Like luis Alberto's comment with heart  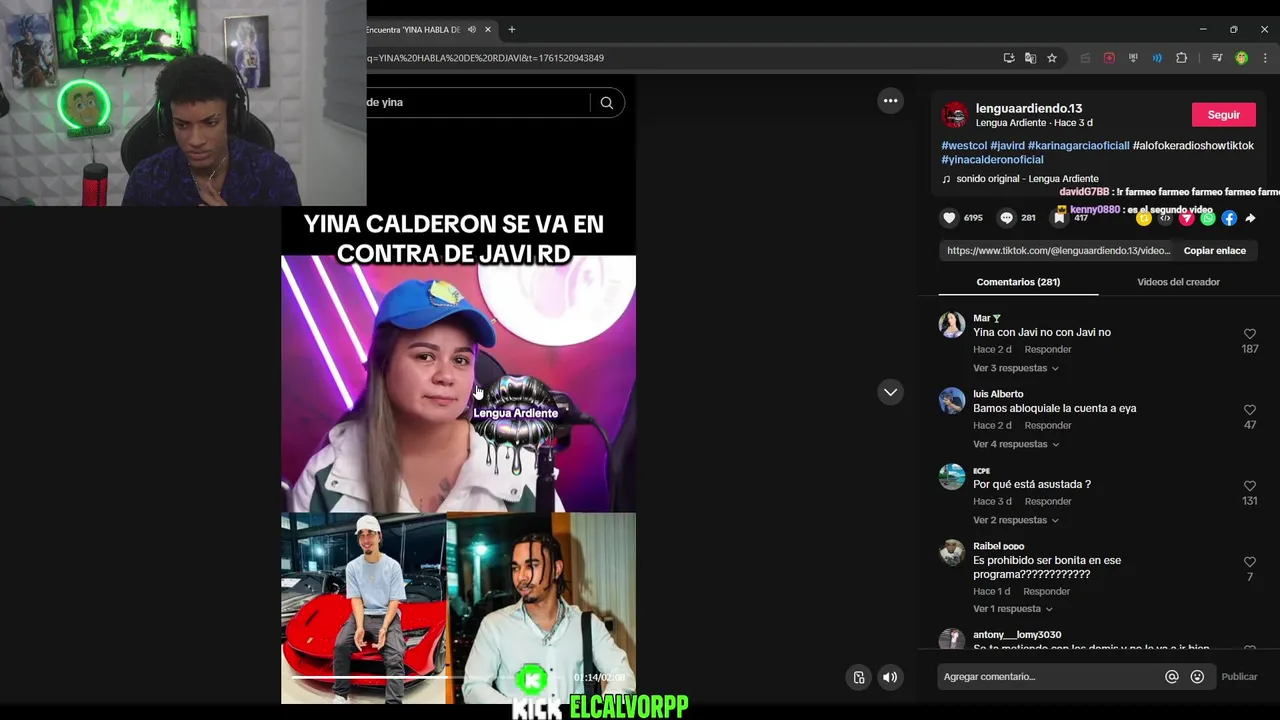[x=1249, y=410]
